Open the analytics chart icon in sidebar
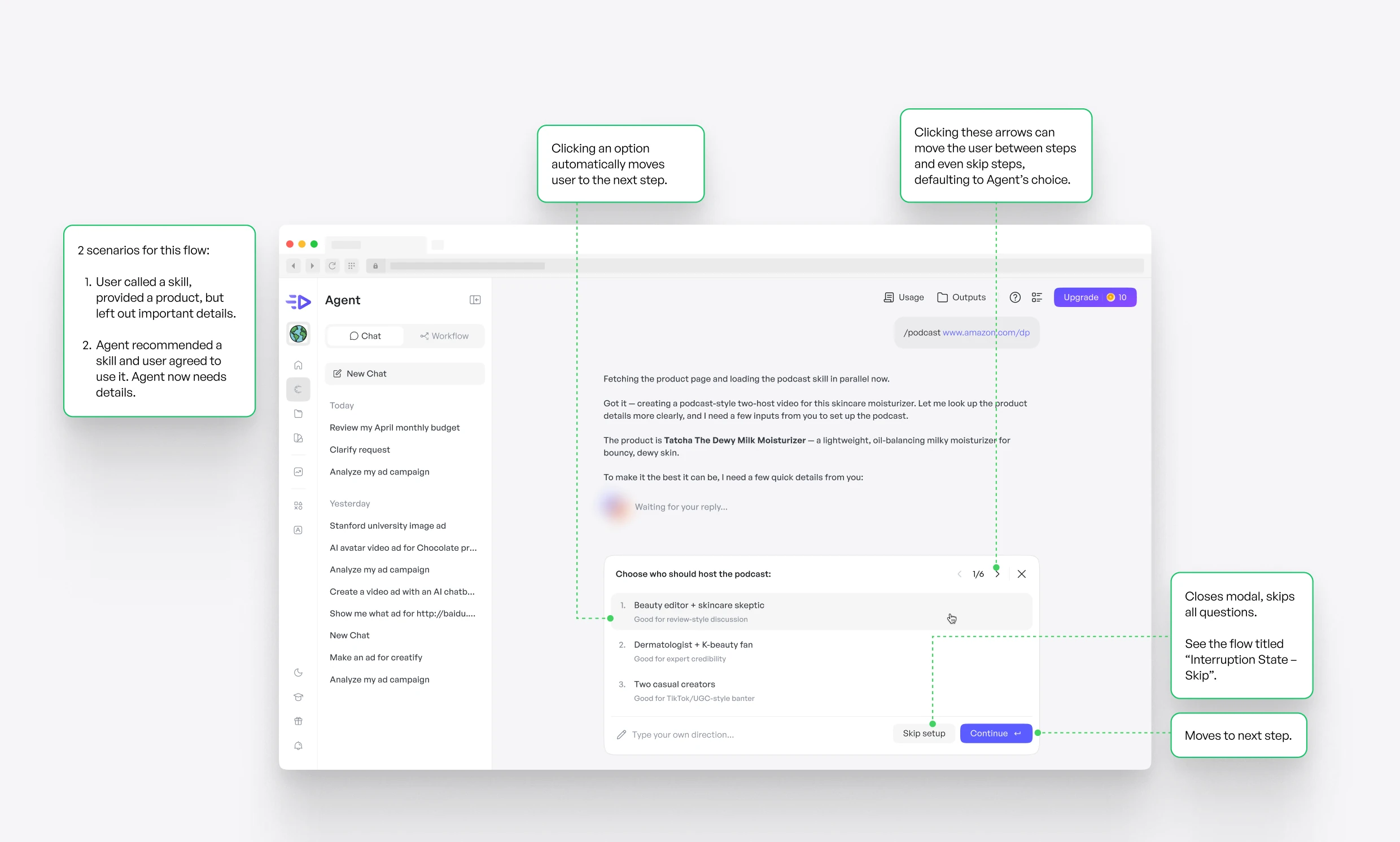The image size is (1400, 842). pyautogui.click(x=299, y=472)
